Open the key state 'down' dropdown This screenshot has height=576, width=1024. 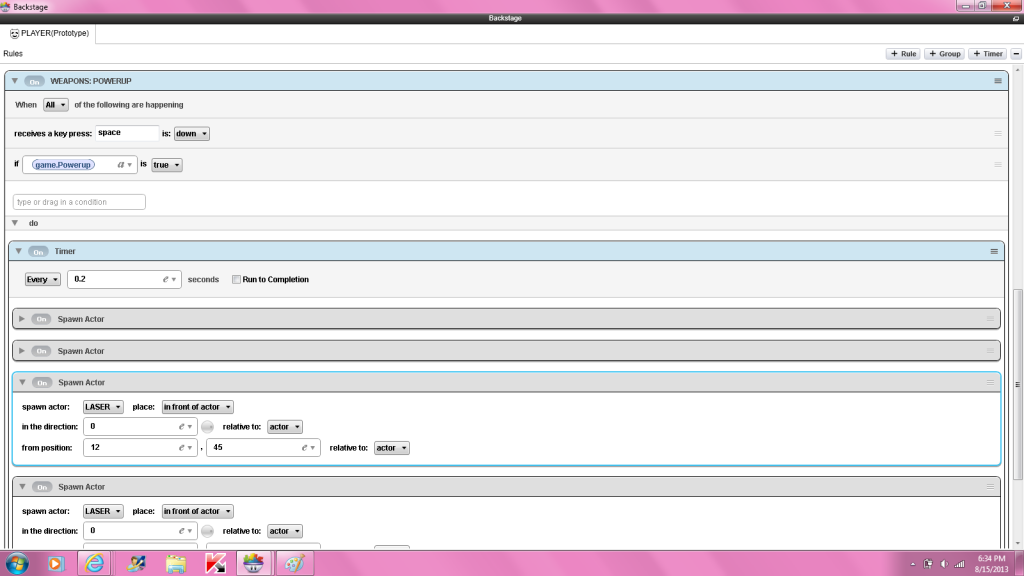[x=192, y=133]
